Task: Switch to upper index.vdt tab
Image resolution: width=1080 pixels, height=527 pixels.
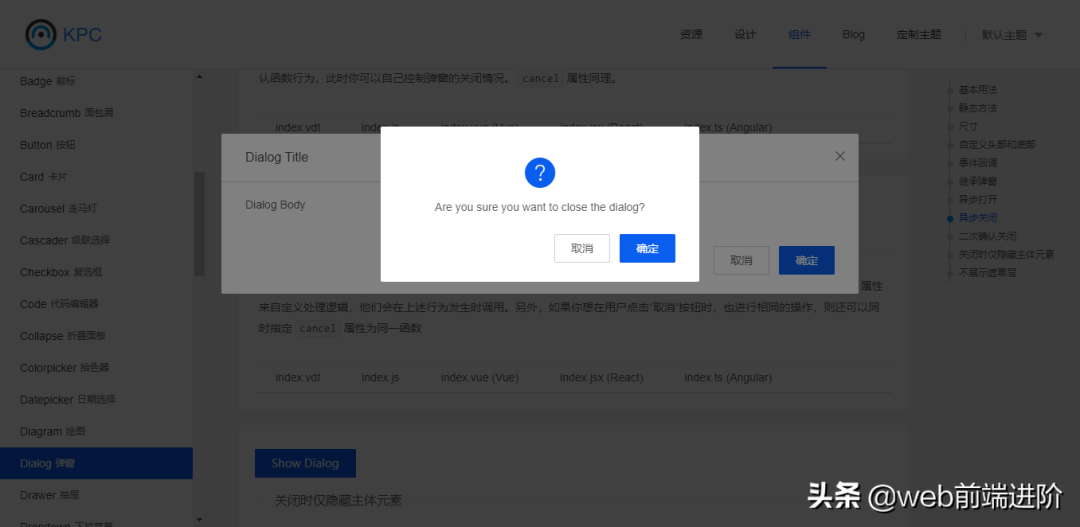Action: [298, 127]
